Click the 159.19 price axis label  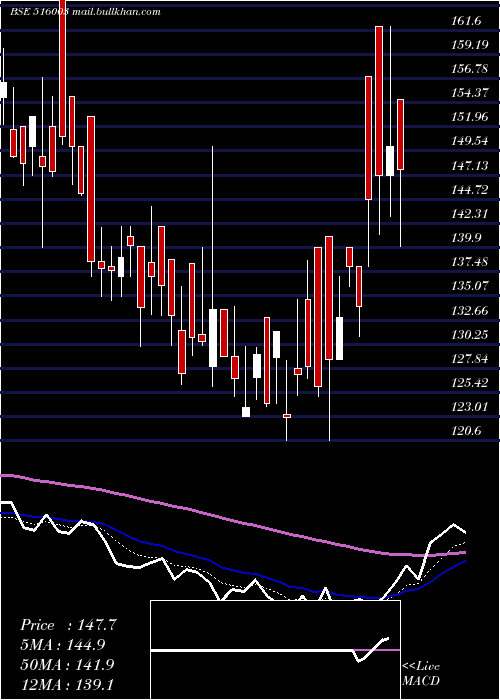tap(470, 45)
